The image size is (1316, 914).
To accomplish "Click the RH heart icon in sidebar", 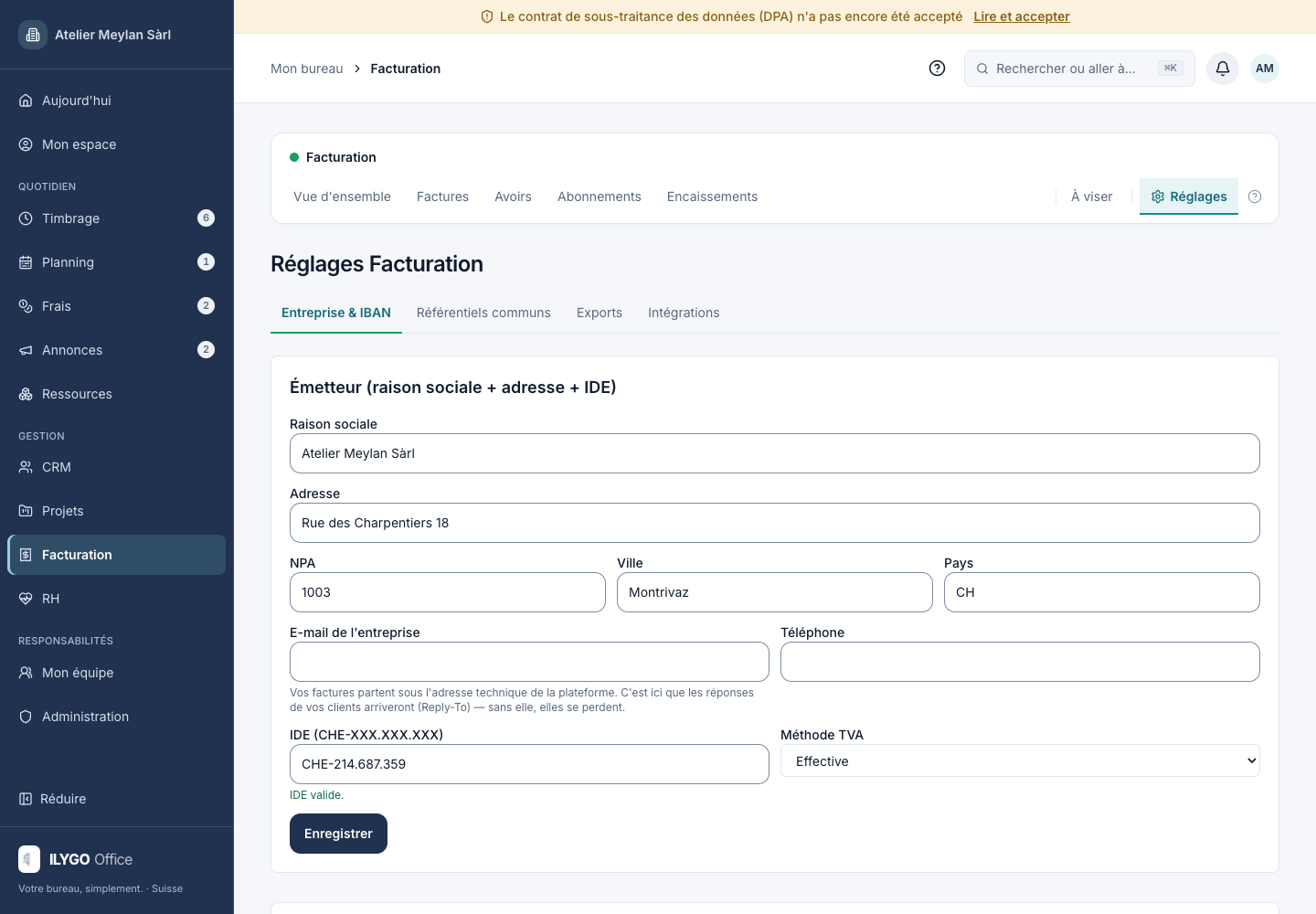I will click(26, 599).
